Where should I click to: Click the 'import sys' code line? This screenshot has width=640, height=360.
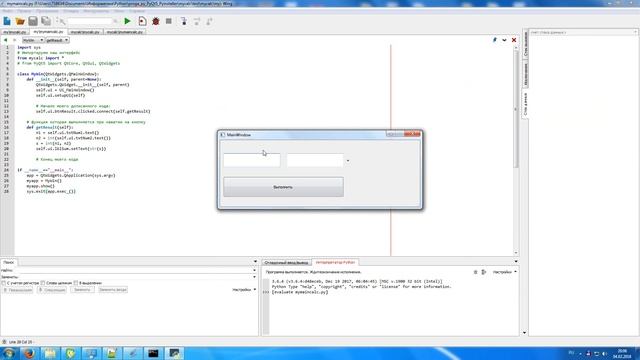29,47
